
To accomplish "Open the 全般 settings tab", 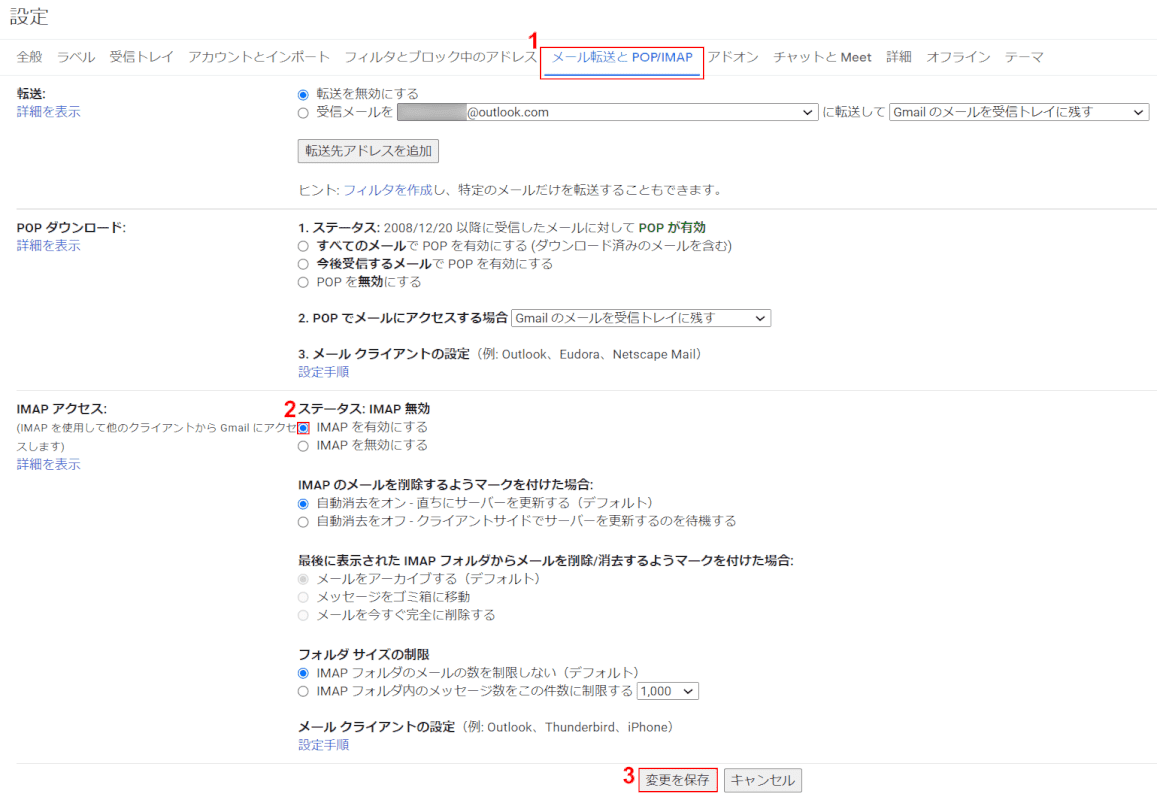I will click(30, 57).
